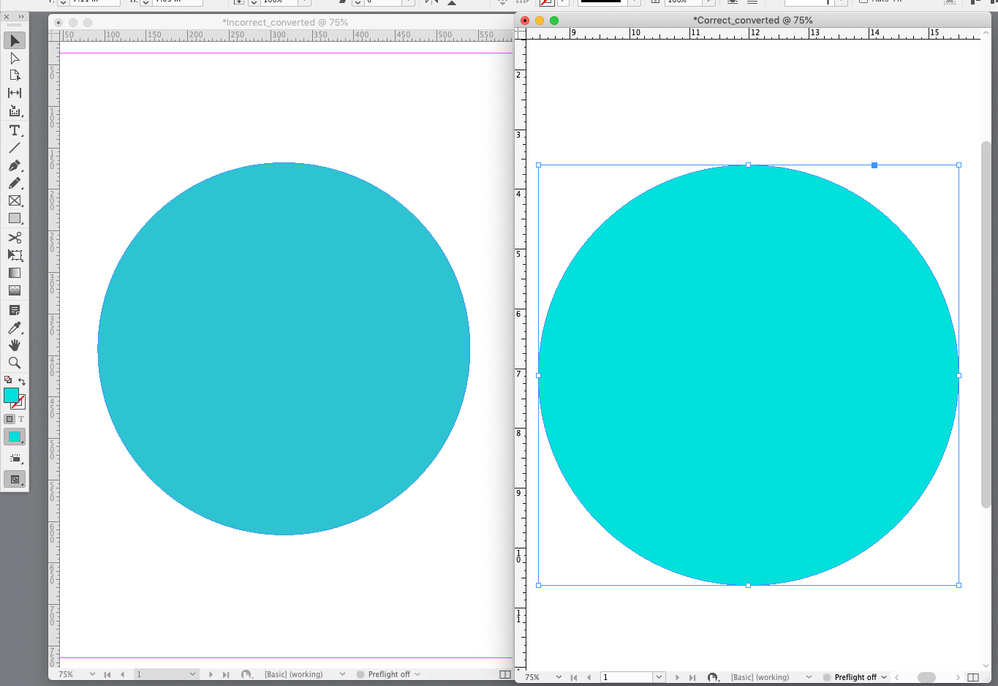Click the bright cyan circle in Correct_converted
The height and width of the screenshot is (686, 998).
point(748,375)
